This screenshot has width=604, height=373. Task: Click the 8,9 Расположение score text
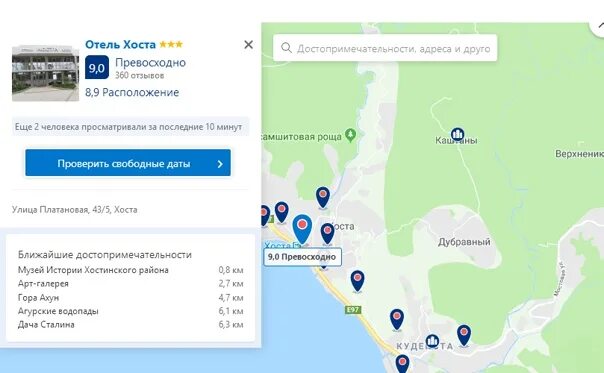click(x=132, y=92)
